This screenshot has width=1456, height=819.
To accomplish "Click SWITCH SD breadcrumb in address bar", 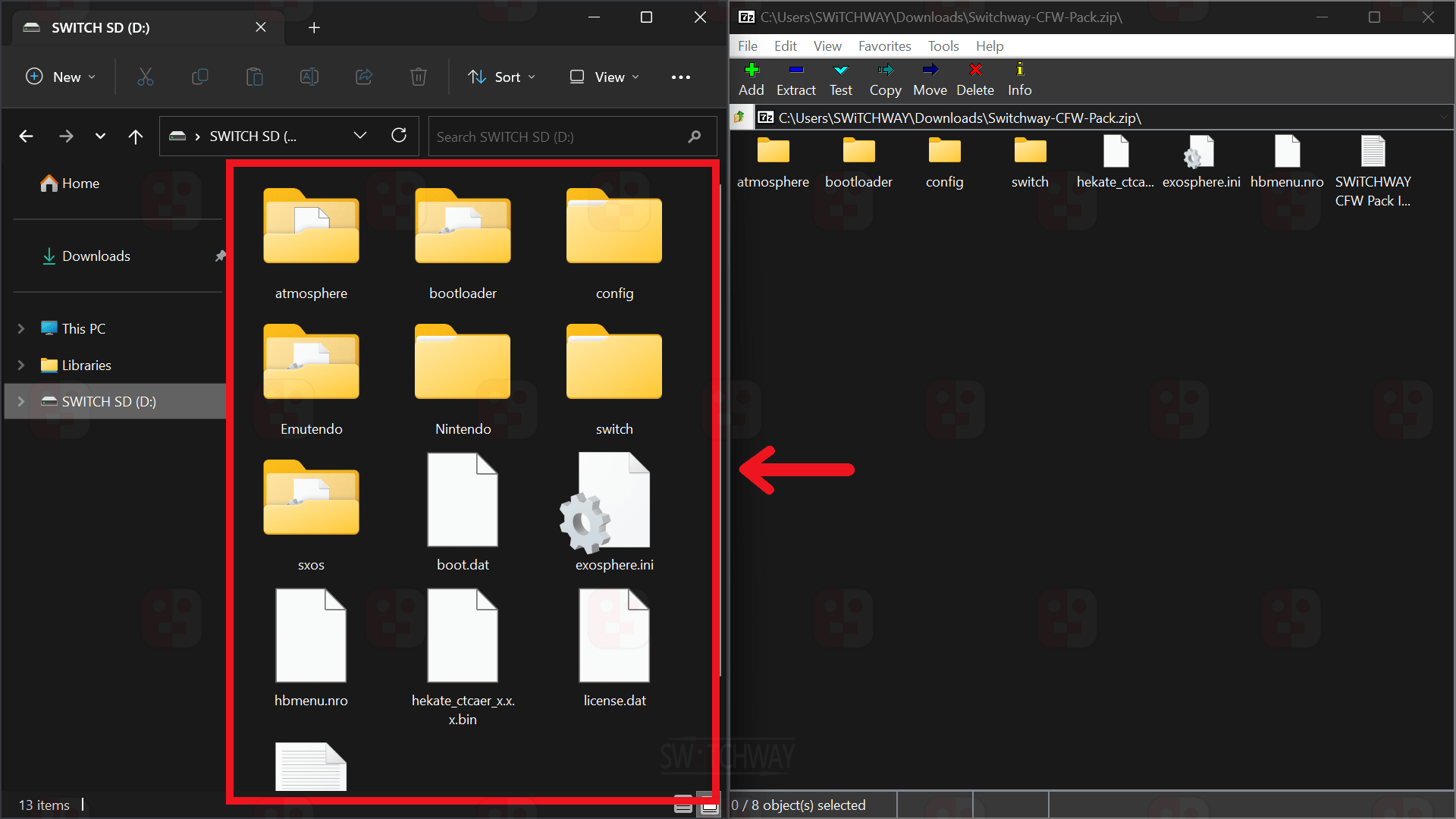I will tap(253, 136).
